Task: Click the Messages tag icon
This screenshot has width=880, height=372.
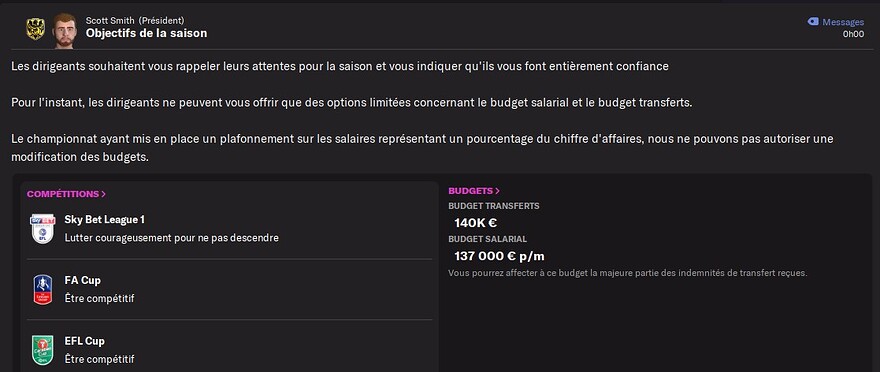Action: point(813,22)
